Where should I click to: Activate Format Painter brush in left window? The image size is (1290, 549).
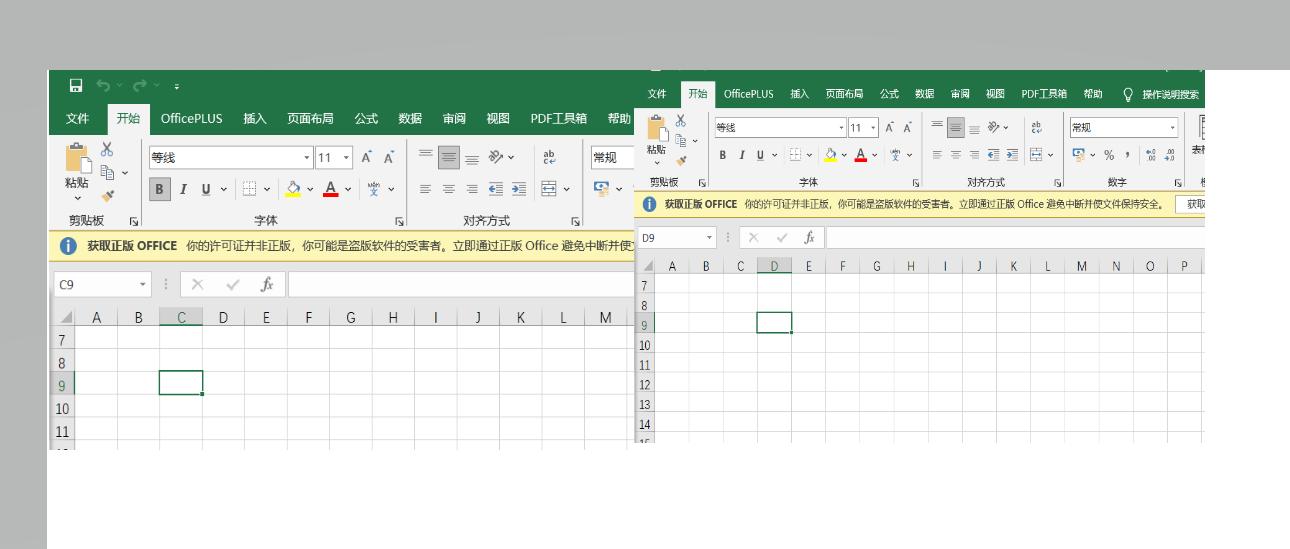[x=107, y=196]
